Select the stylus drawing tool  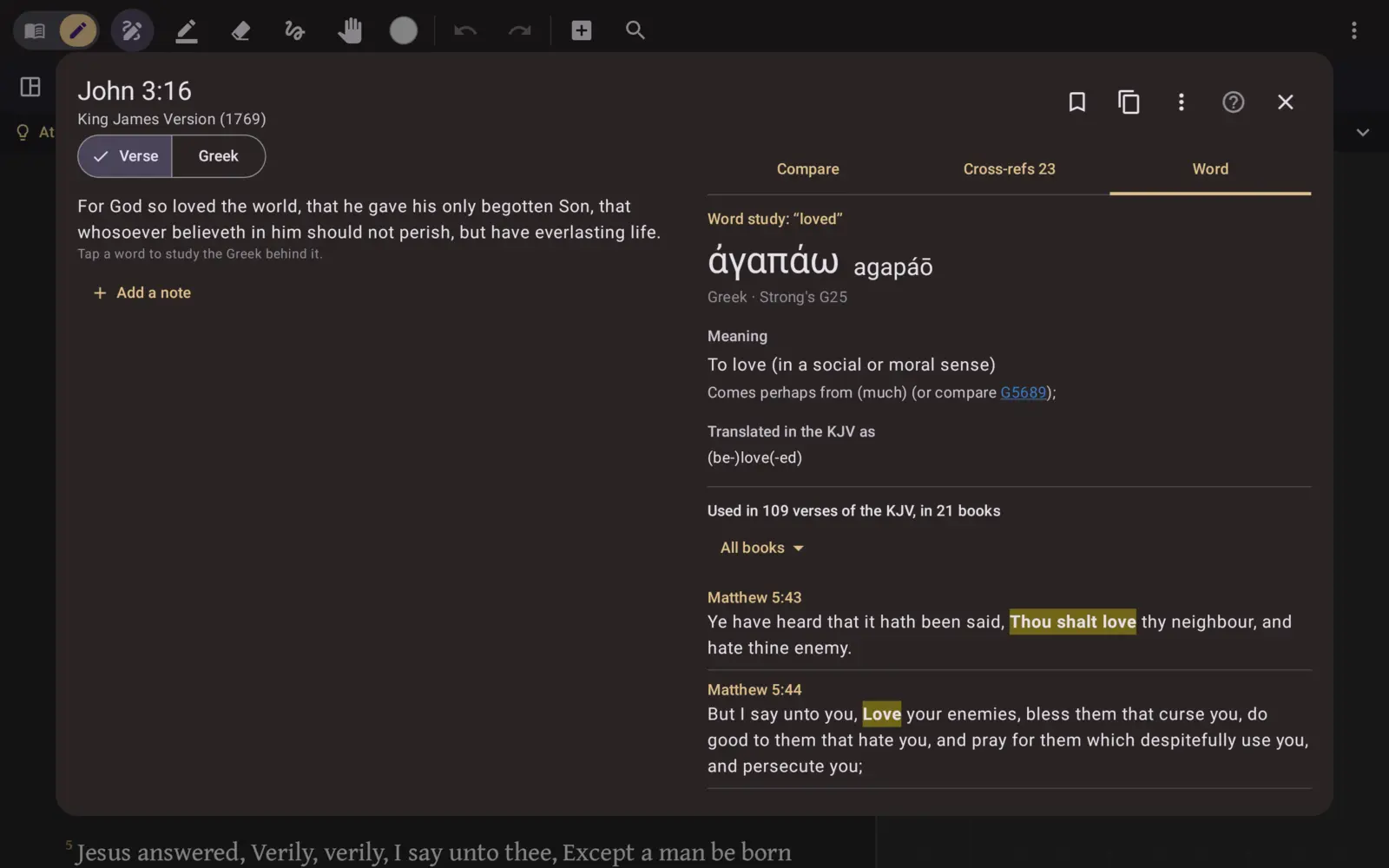tap(132, 30)
